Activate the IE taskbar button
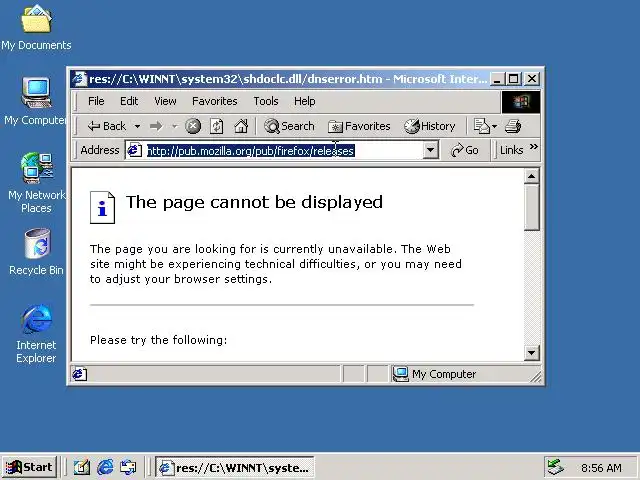This screenshot has height=480, width=640. pos(234,467)
